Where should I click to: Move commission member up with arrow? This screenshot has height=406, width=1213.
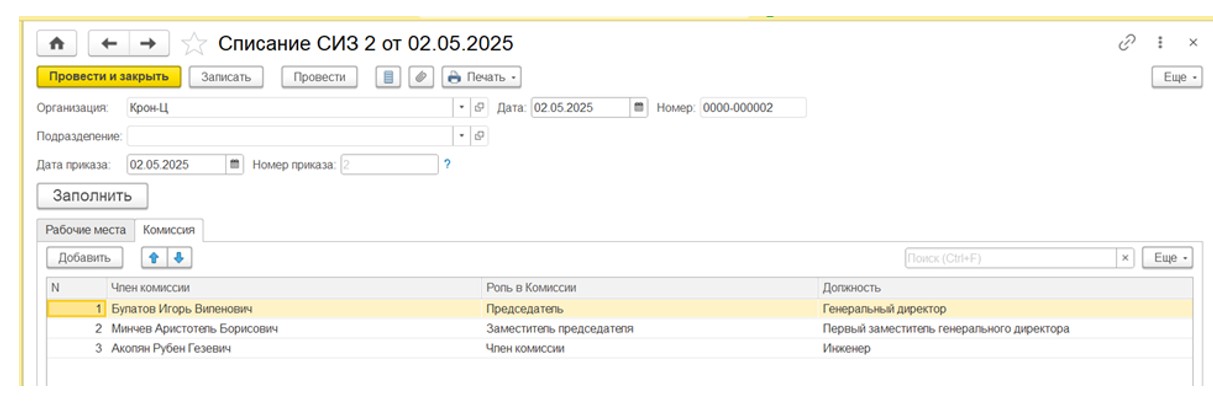click(x=154, y=258)
